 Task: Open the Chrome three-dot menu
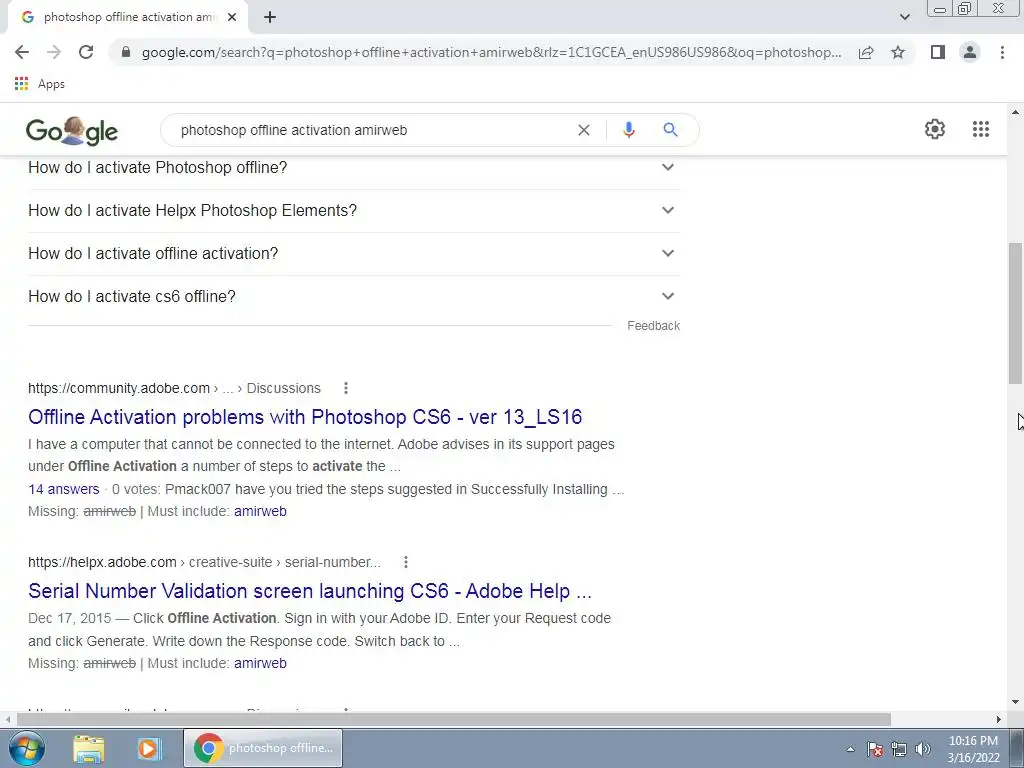pos(1002,52)
